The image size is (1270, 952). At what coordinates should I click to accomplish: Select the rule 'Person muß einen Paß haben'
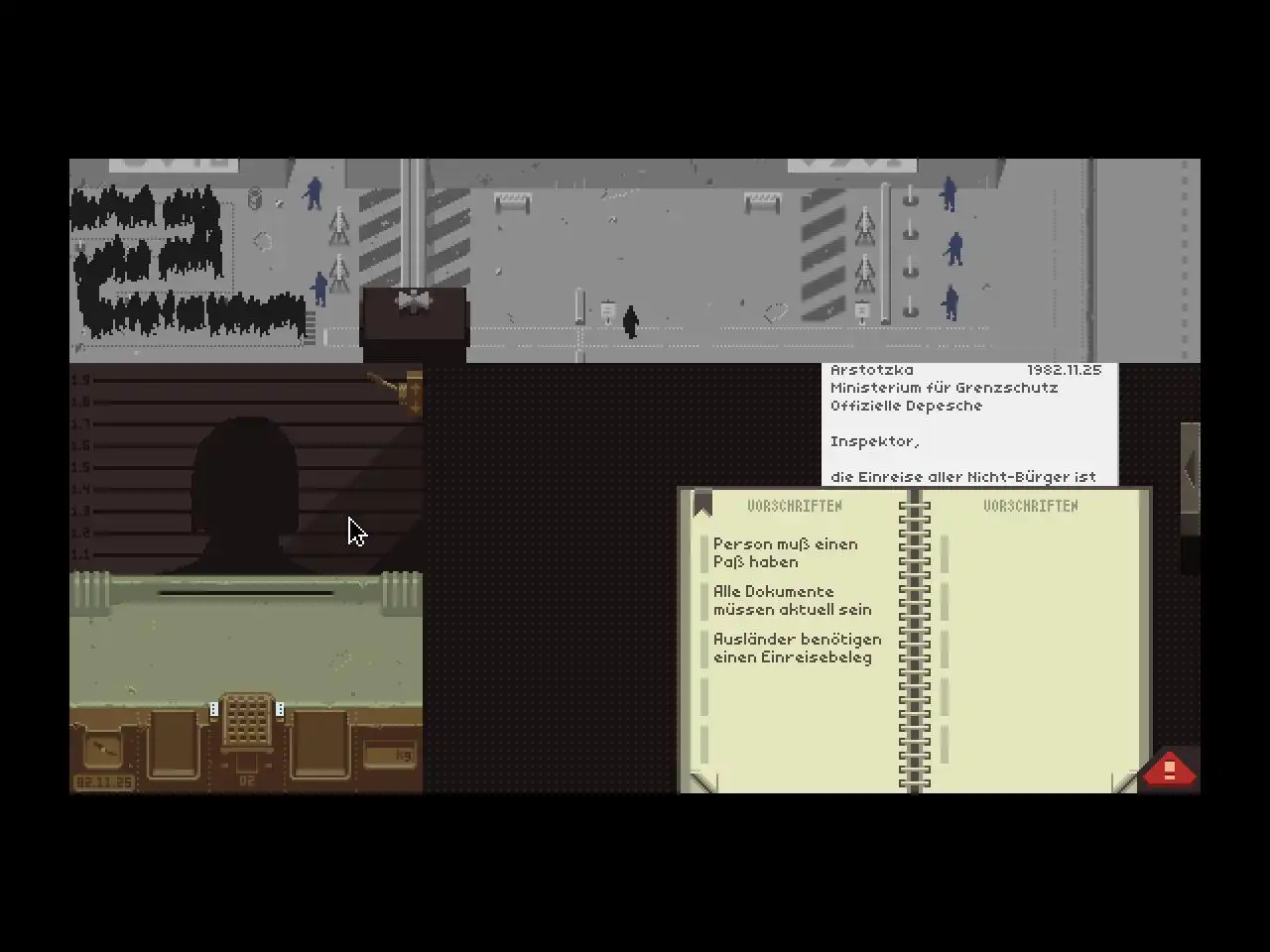[x=786, y=553]
